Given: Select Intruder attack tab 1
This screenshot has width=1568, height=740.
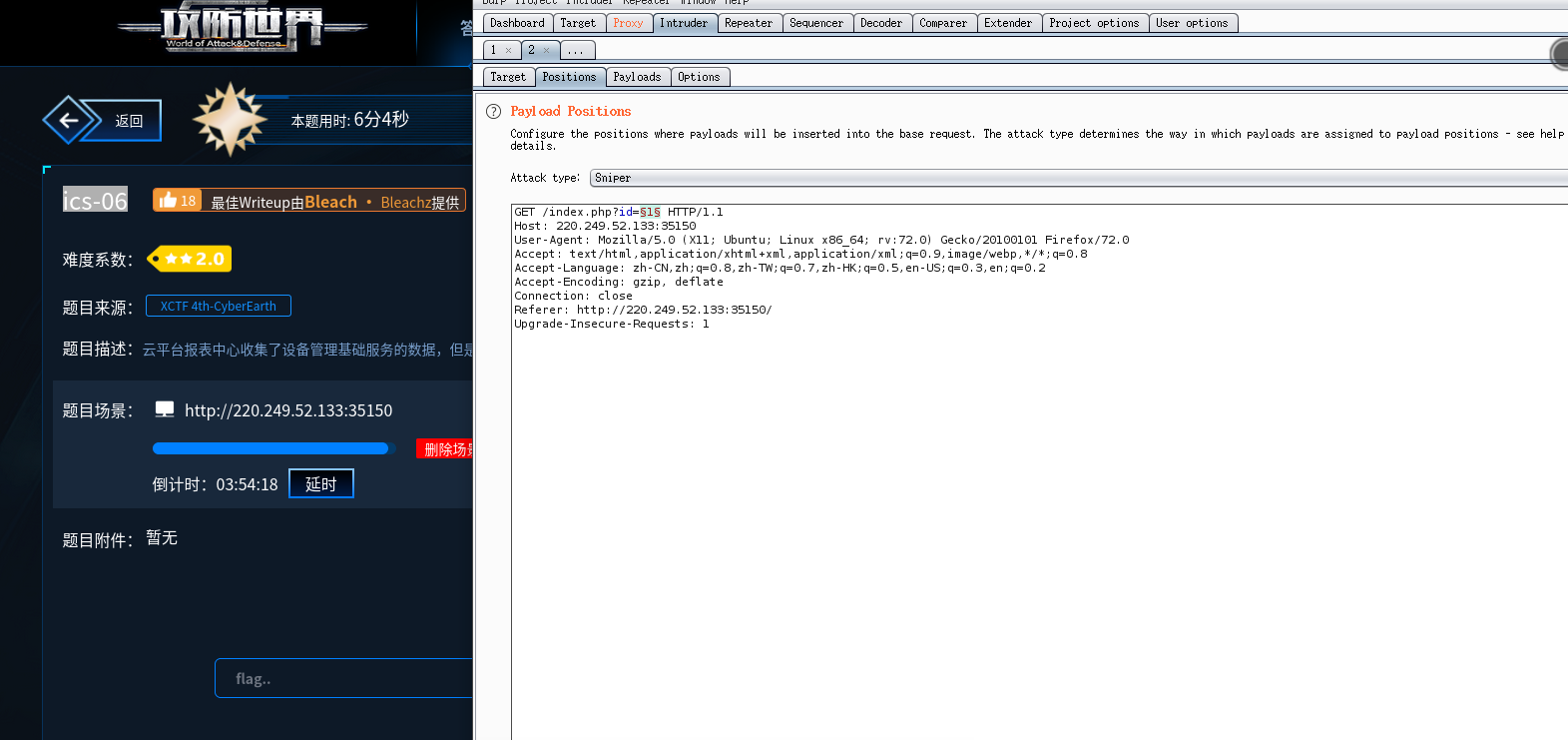Looking at the screenshot, I should coord(493,50).
